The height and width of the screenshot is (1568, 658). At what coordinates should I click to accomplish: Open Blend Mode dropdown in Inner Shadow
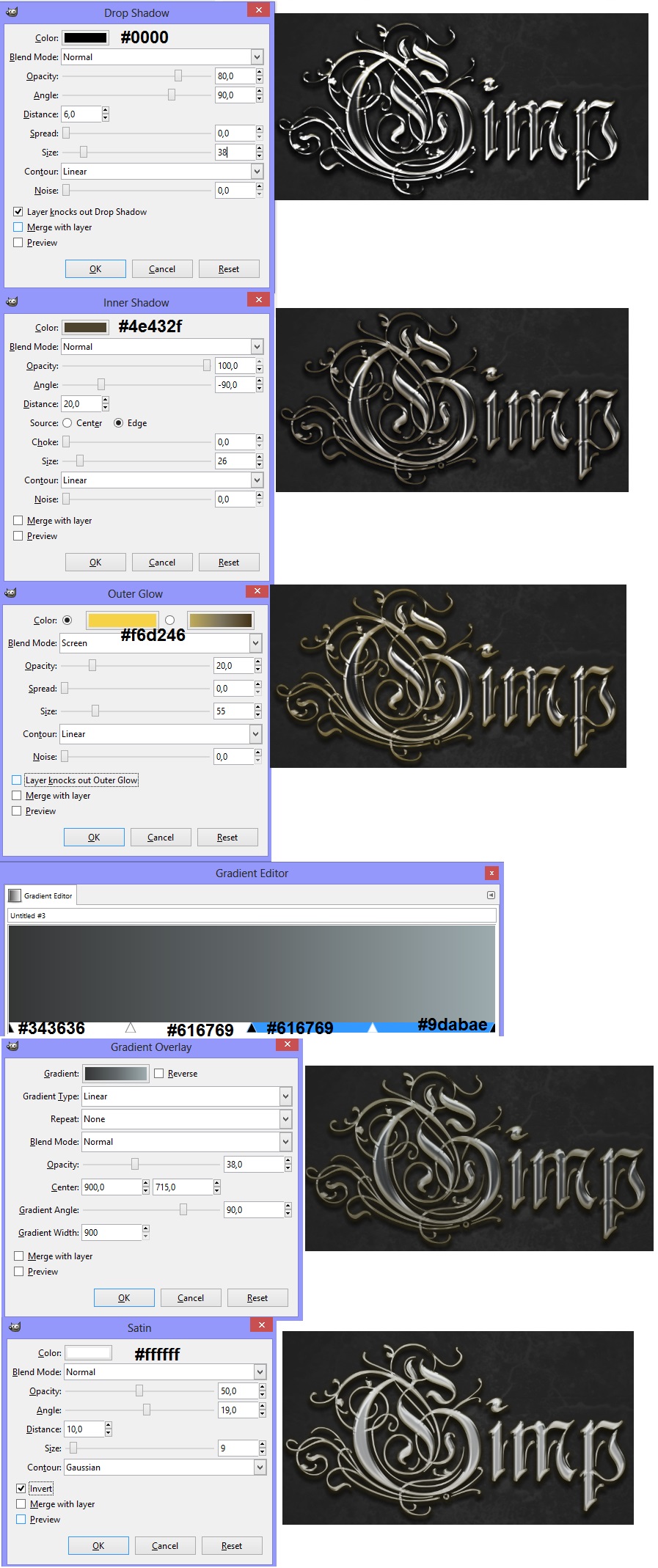(x=162, y=346)
